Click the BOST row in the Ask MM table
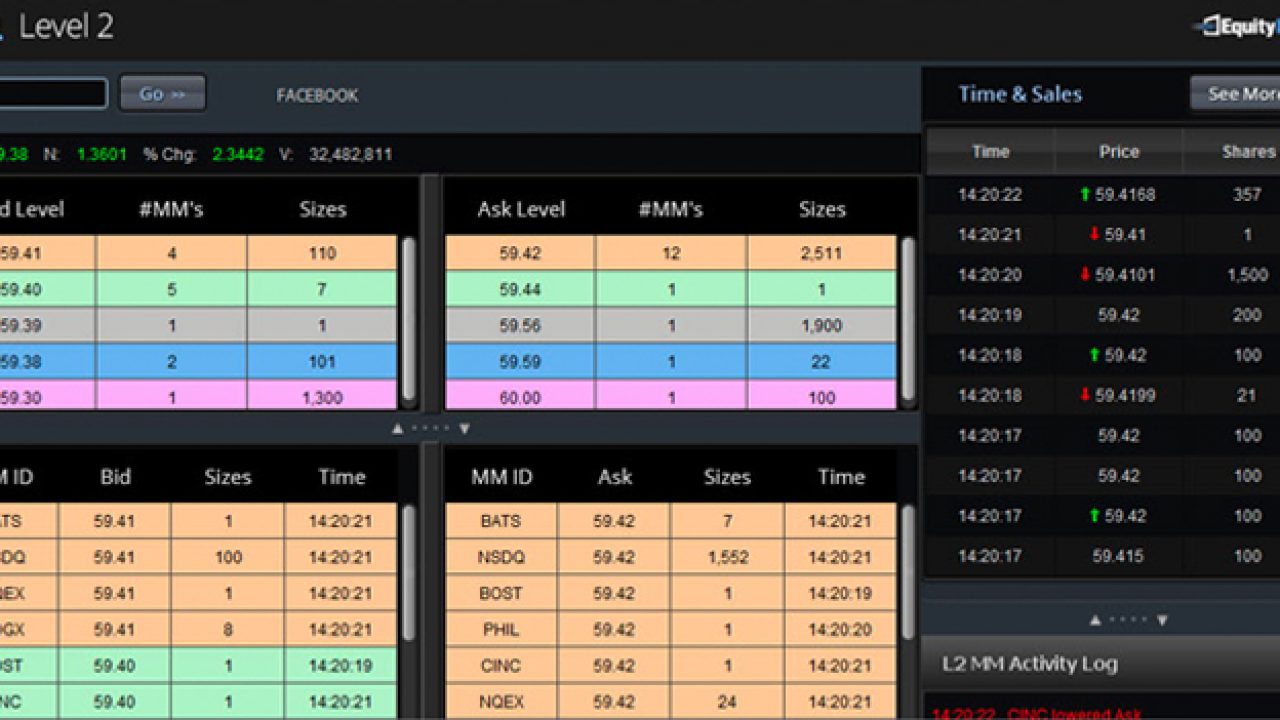This screenshot has height=720, width=1280. pyautogui.click(x=670, y=593)
